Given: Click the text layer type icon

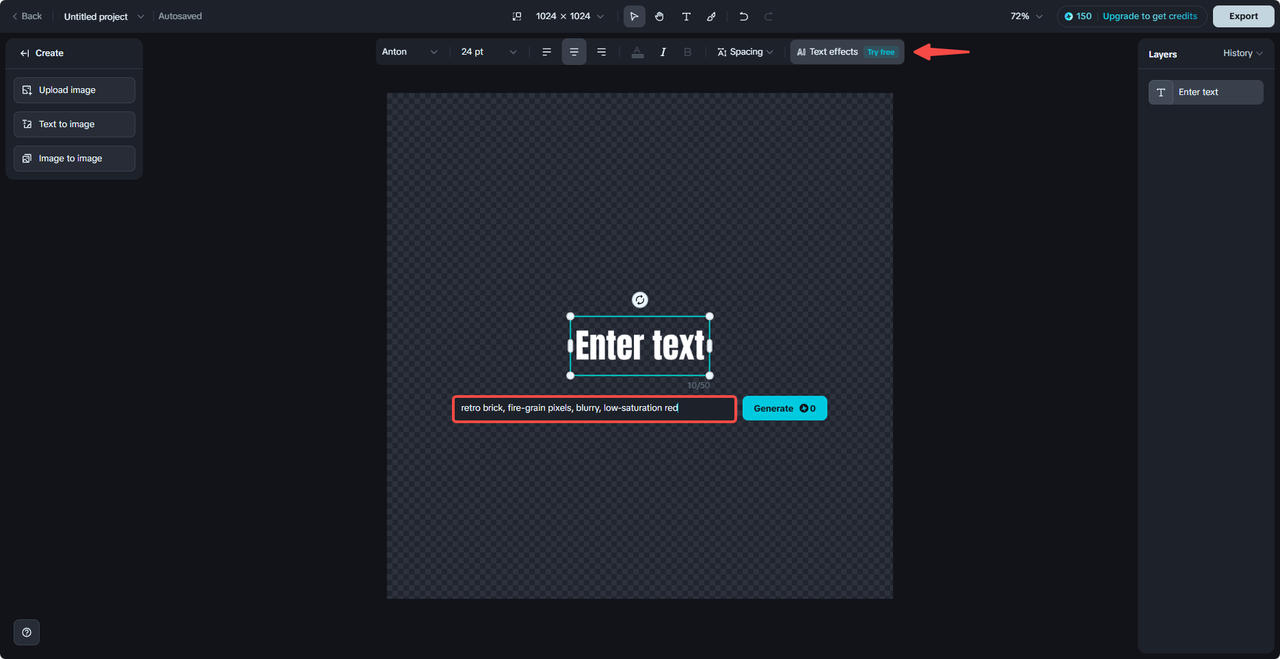Looking at the screenshot, I should point(1161,92).
